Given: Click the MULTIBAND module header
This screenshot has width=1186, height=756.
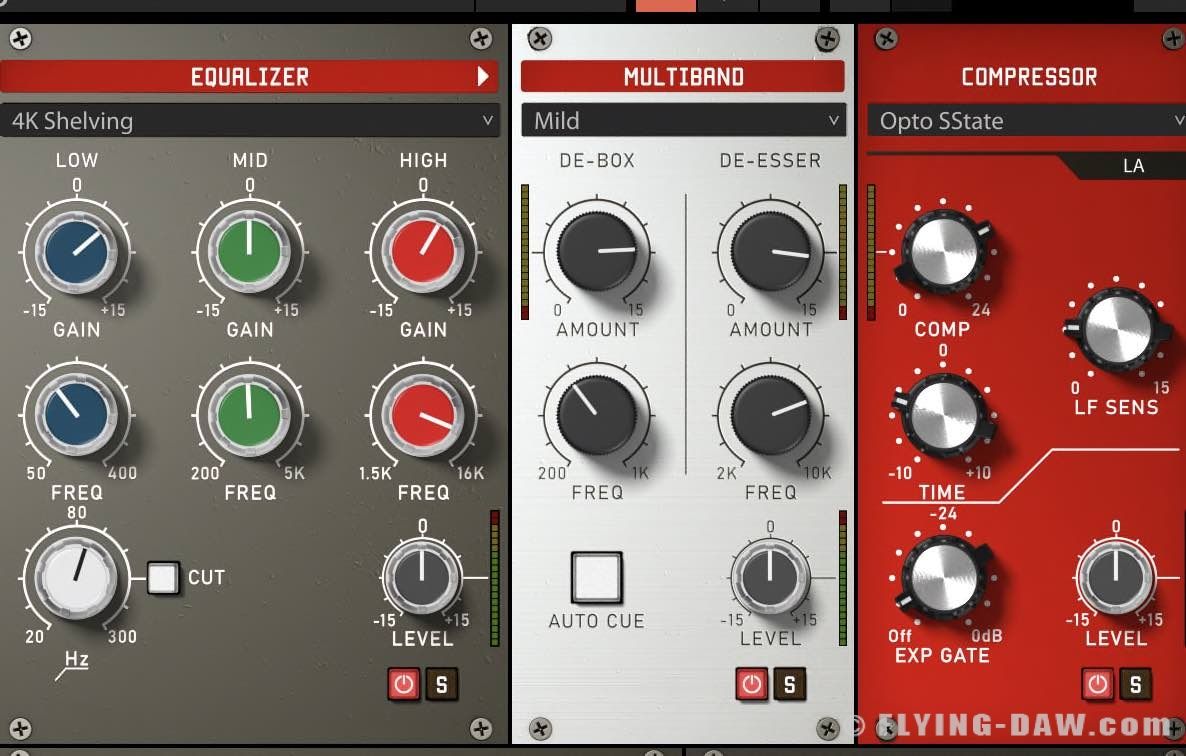Looking at the screenshot, I should point(683,77).
